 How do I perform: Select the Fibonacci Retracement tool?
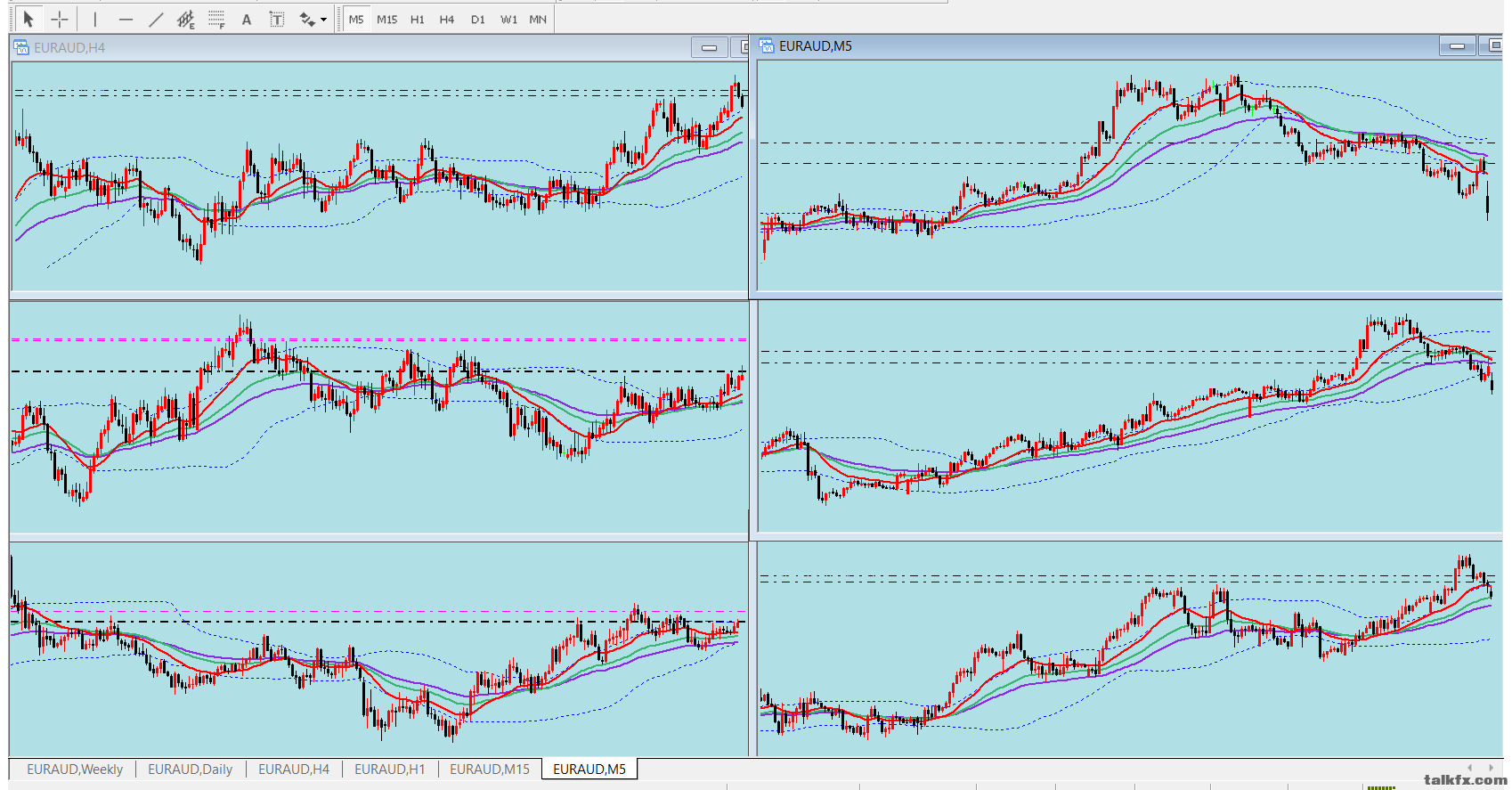216,19
